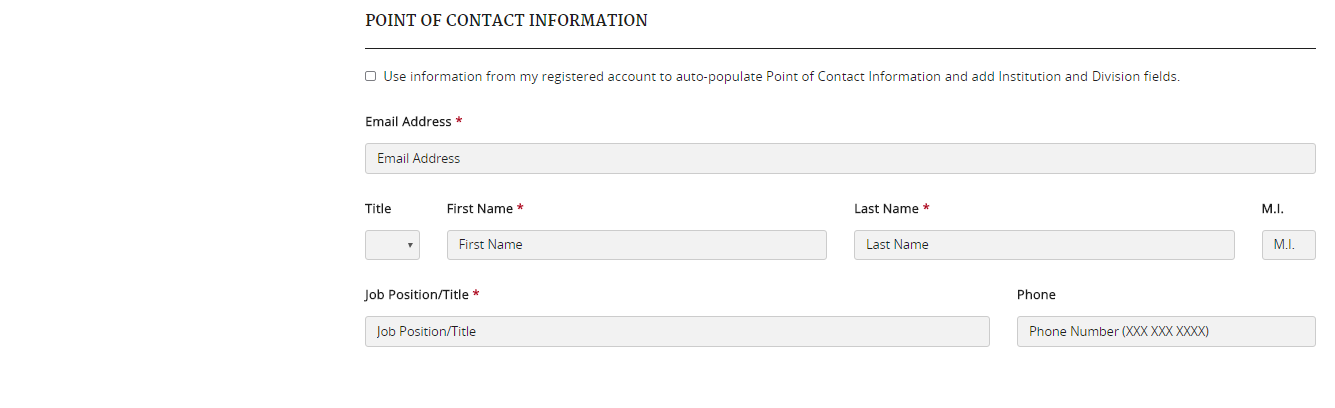
Task: Click the M.I. input field
Action: (1288, 245)
